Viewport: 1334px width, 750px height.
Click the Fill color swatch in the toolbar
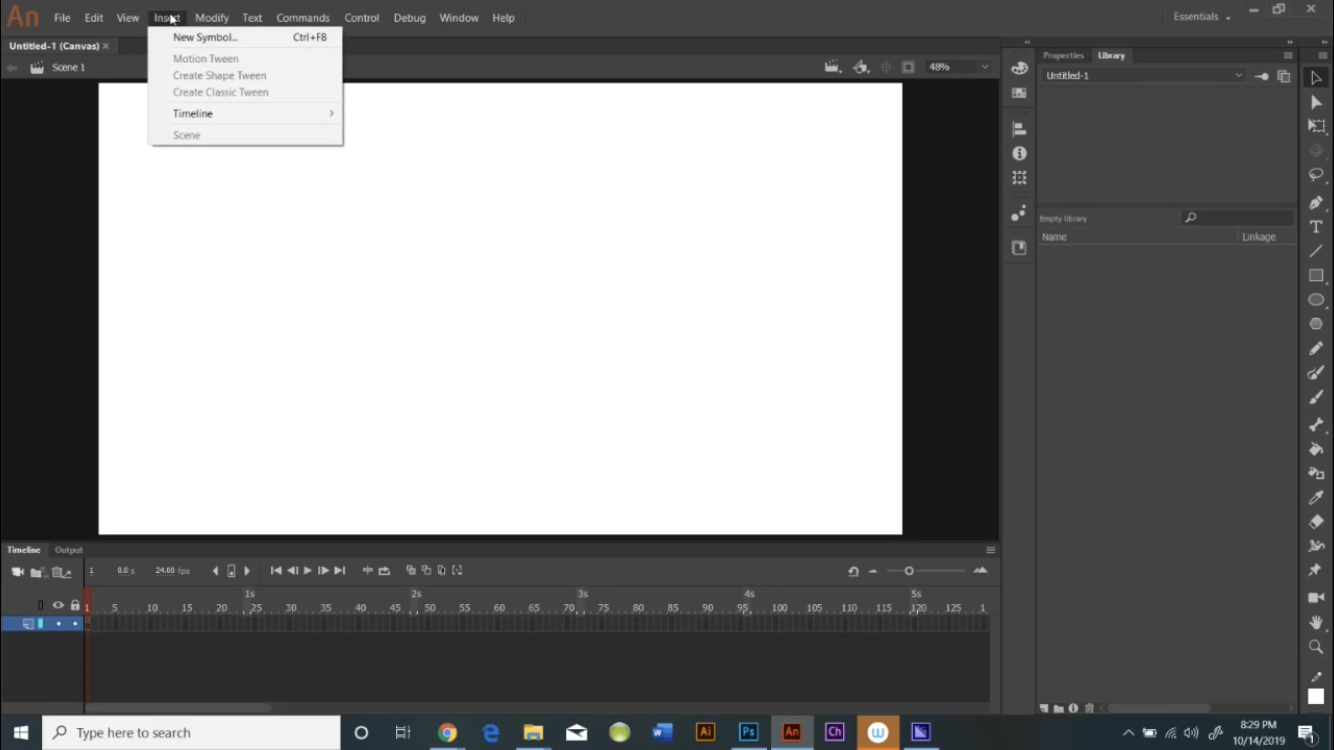pos(1316,695)
